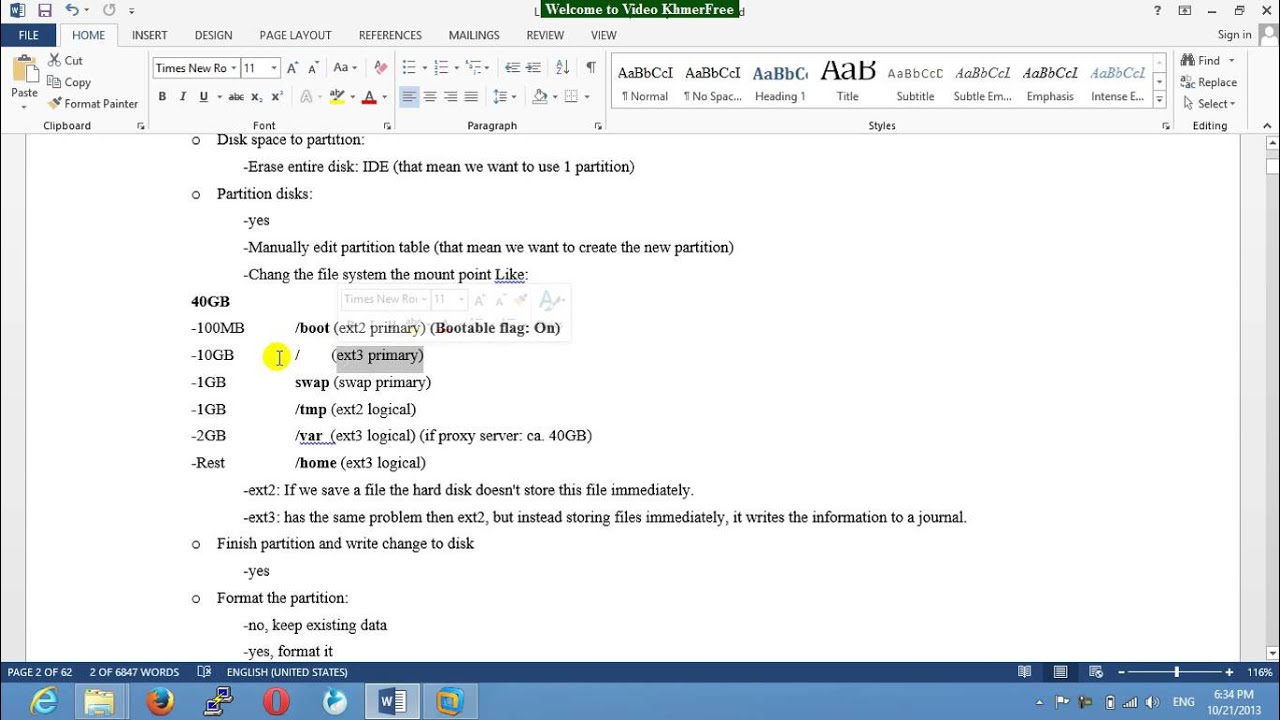Viewport: 1280px width, 720px height.
Task: Clear all formatting from selection
Action: pos(380,68)
